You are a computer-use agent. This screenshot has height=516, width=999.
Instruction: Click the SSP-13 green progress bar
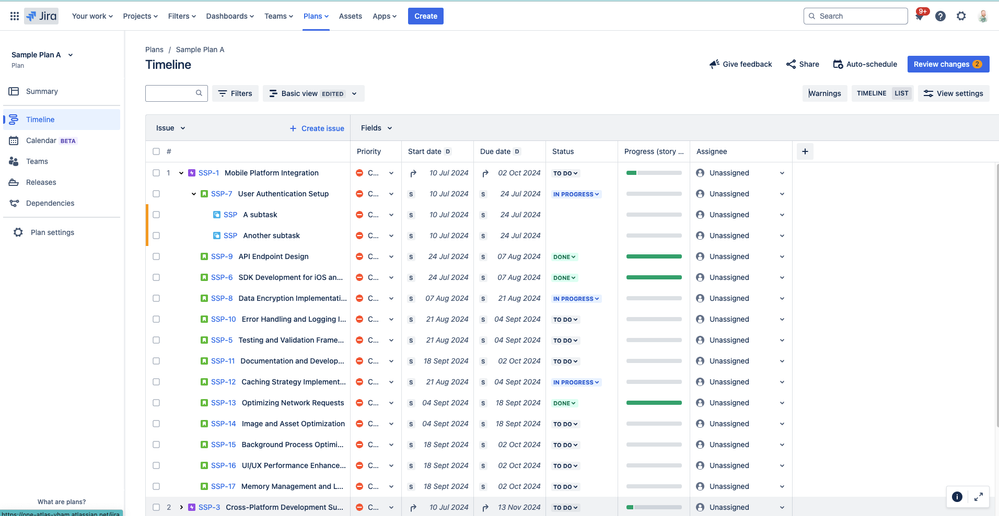click(654, 403)
